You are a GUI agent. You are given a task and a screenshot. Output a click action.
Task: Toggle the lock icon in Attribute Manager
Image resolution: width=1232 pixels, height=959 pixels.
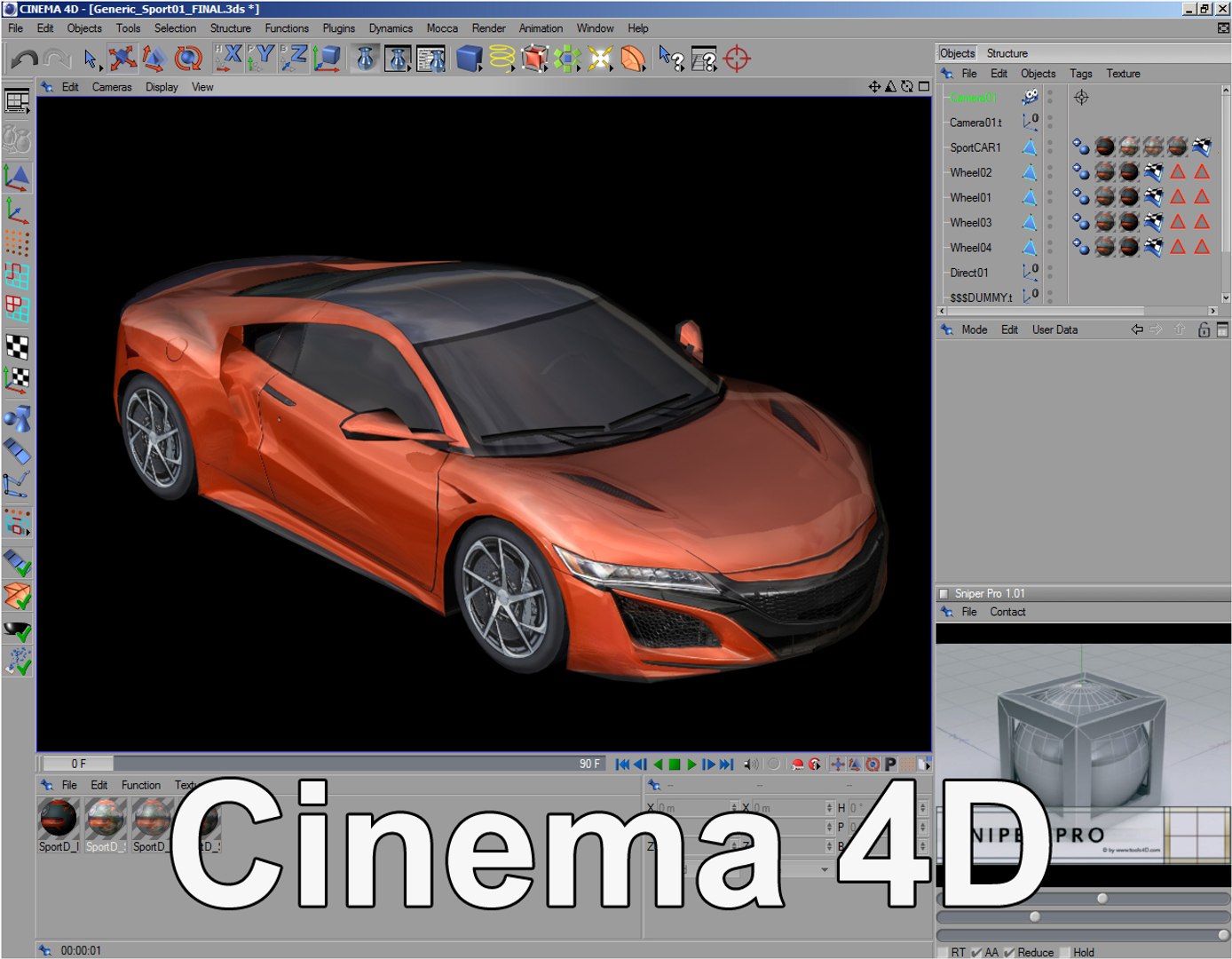point(1204,329)
